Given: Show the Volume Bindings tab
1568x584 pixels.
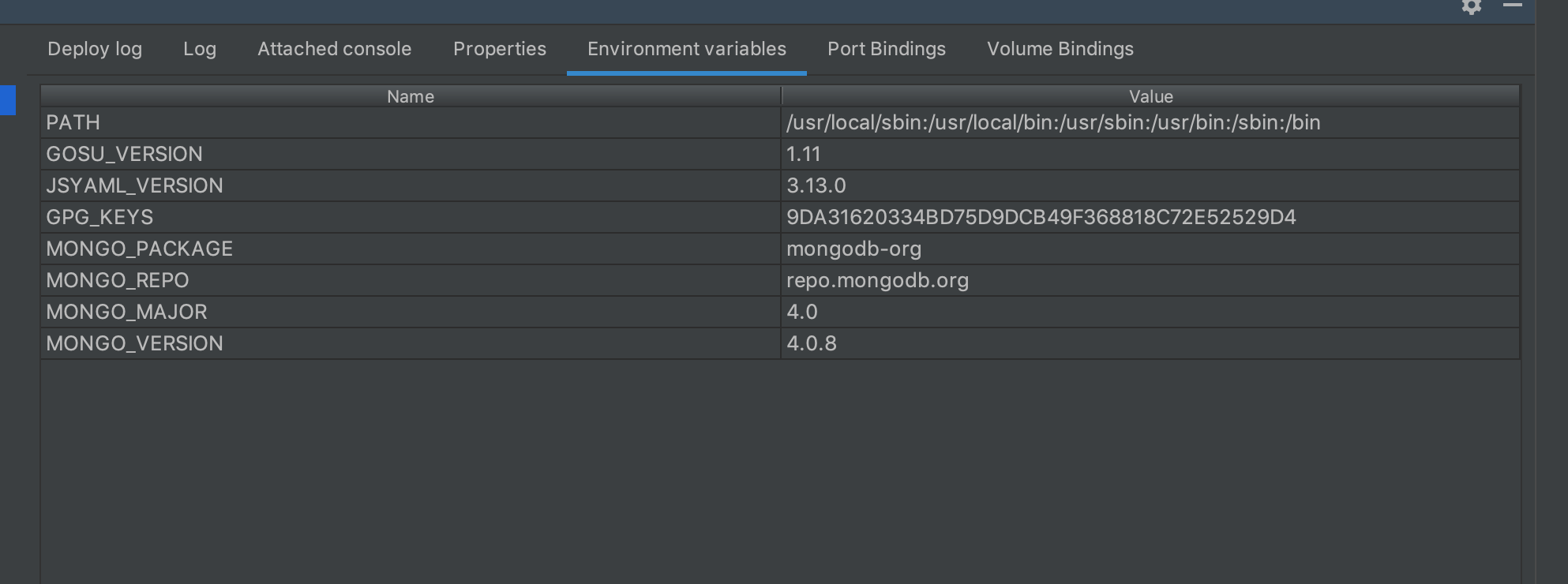Looking at the screenshot, I should click(x=1060, y=49).
